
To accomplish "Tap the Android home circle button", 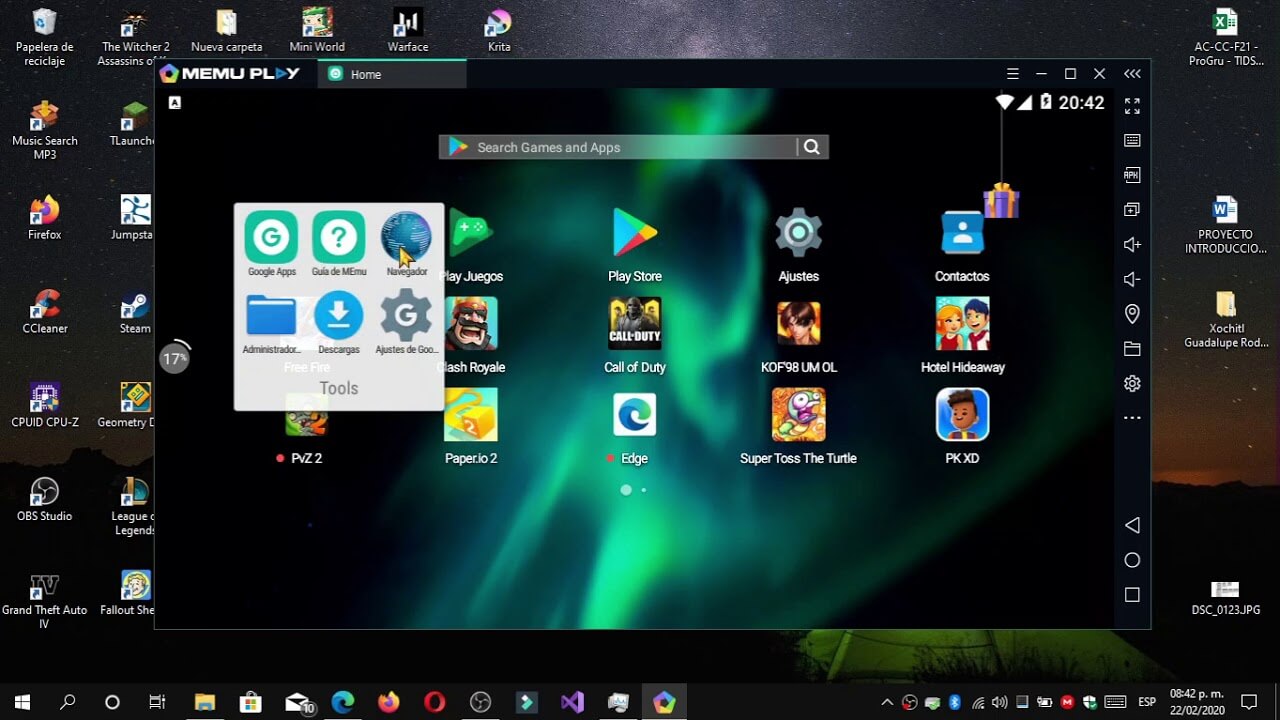I will click(1132, 560).
